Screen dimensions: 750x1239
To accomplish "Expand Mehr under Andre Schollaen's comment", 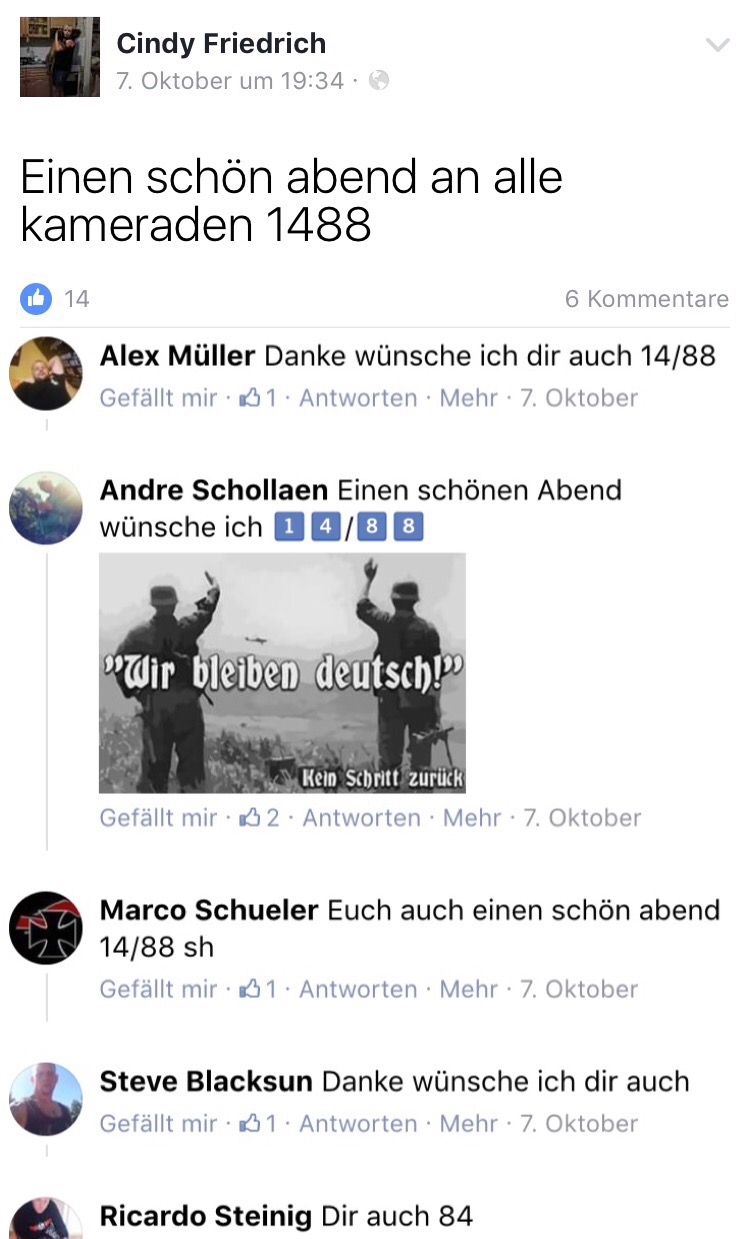I will [x=472, y=818].
